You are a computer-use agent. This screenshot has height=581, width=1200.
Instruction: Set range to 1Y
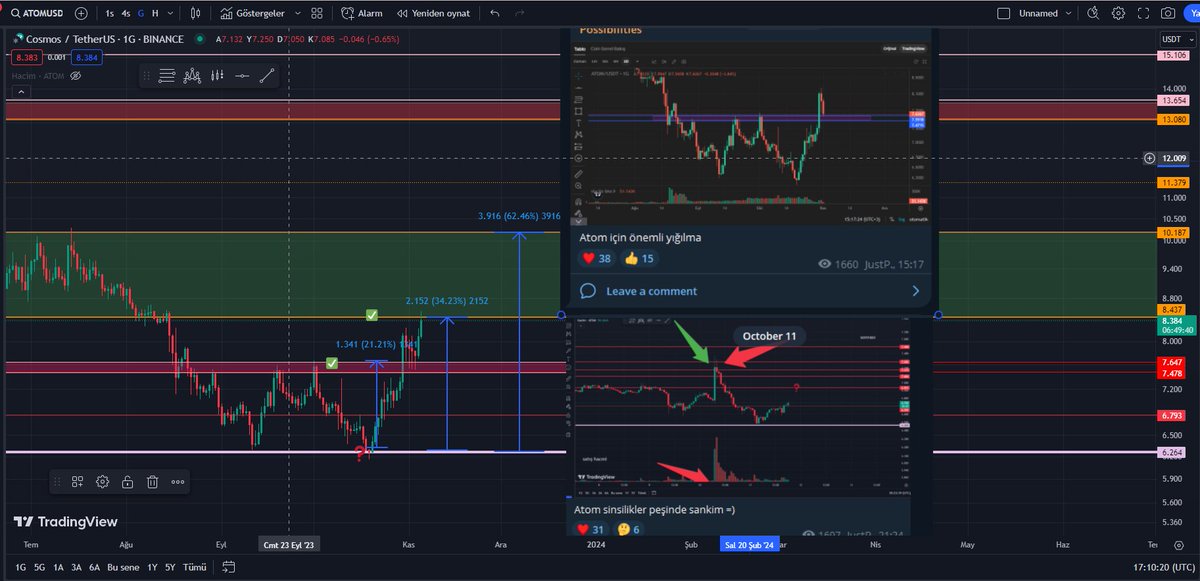click(151, 568)
